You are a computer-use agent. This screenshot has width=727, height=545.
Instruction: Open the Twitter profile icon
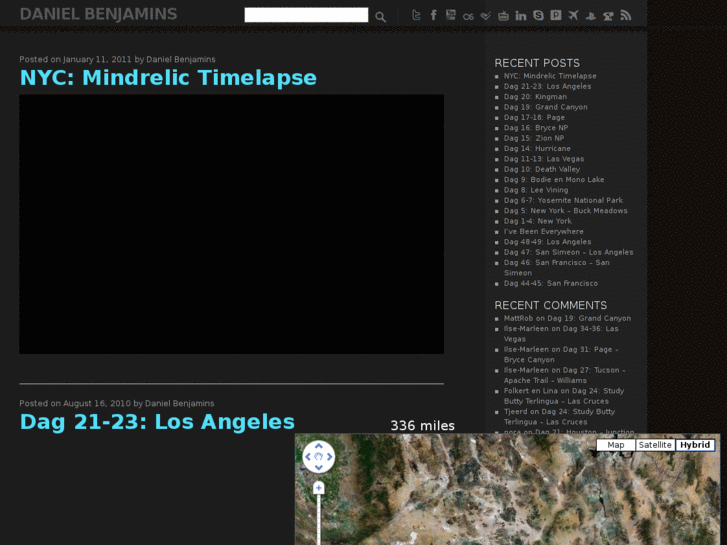tap(416, 15)
